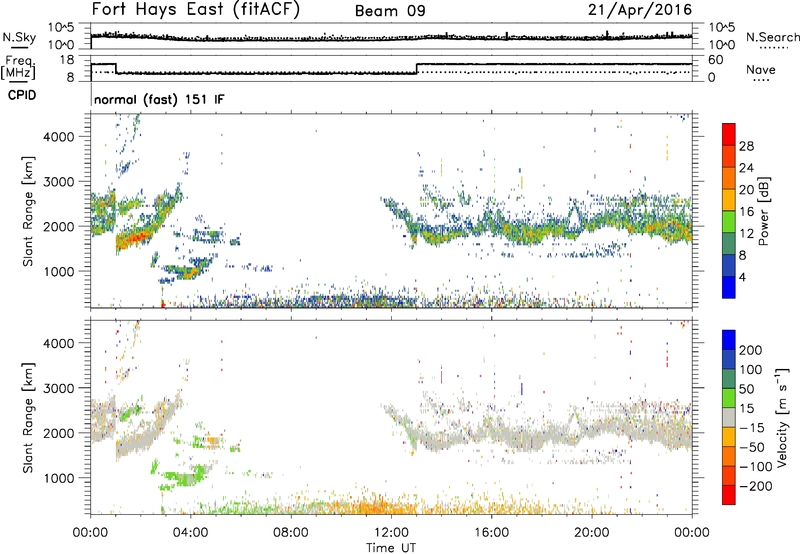Click the '12' label on power colorbar
Image resolution: width=800 pixels, height=554 pixels.
pyautogui.click(x=746, y=233)
